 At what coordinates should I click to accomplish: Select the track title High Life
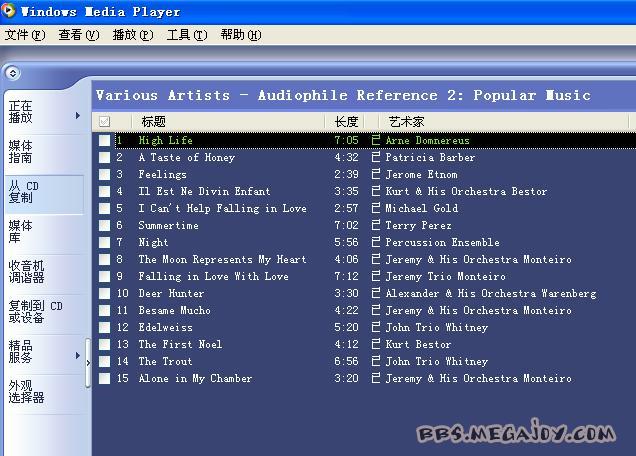[165, 140]
